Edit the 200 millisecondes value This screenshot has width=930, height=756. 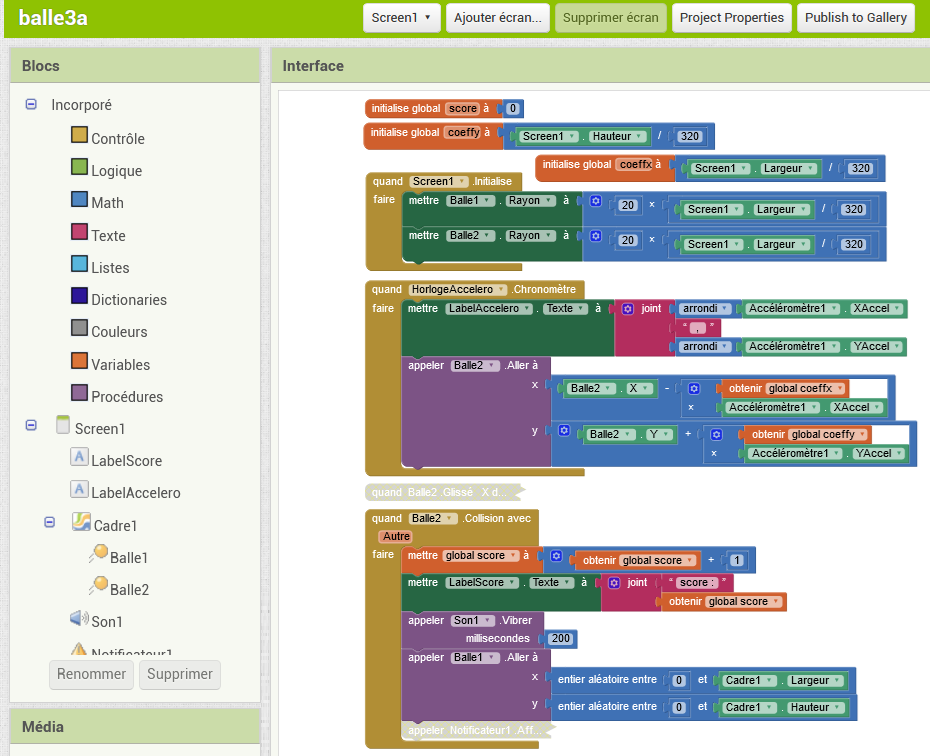pyautogui.click(x=560, y=639)
